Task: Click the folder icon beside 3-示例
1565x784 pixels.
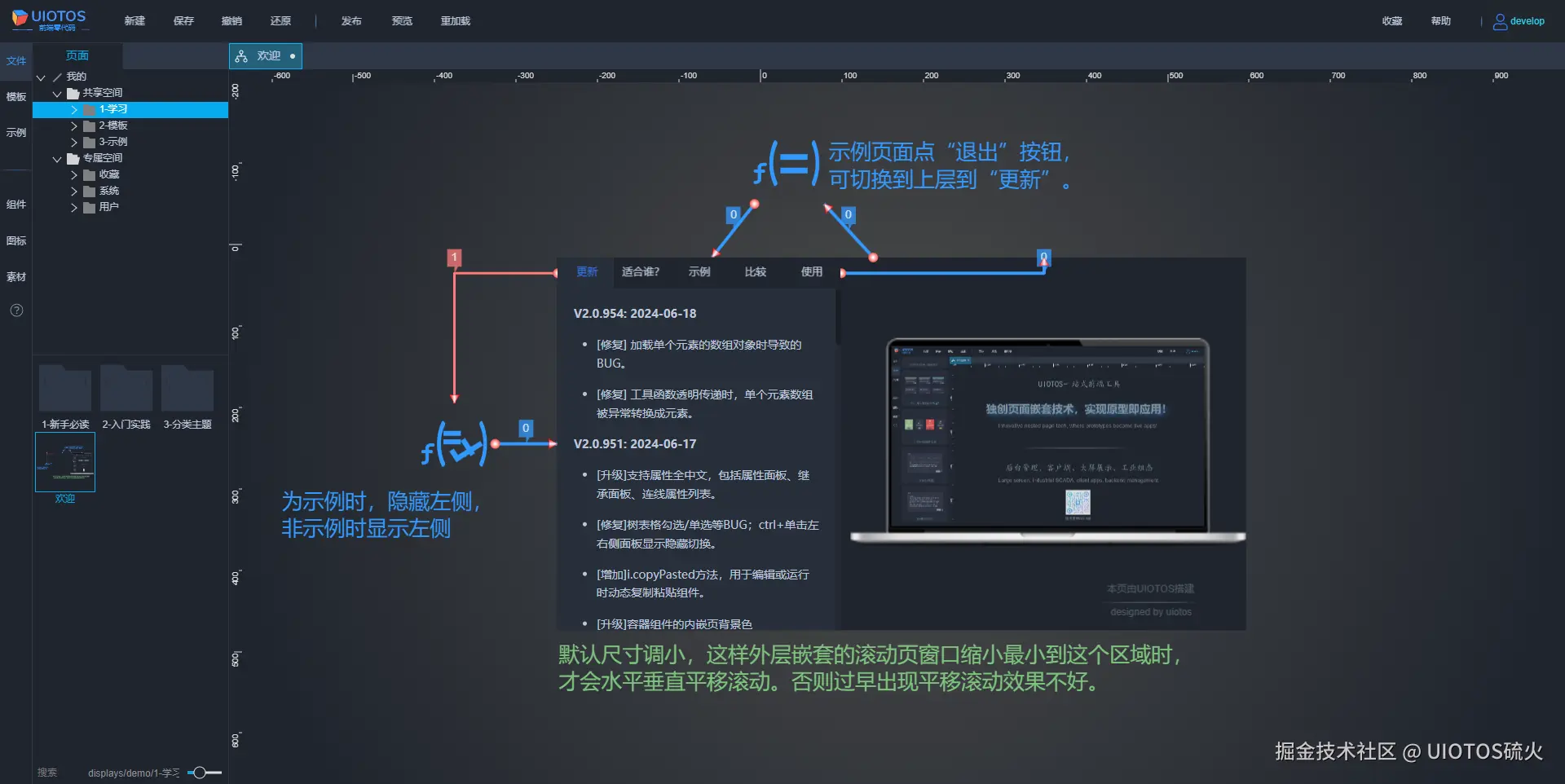Action: (90, 142)
